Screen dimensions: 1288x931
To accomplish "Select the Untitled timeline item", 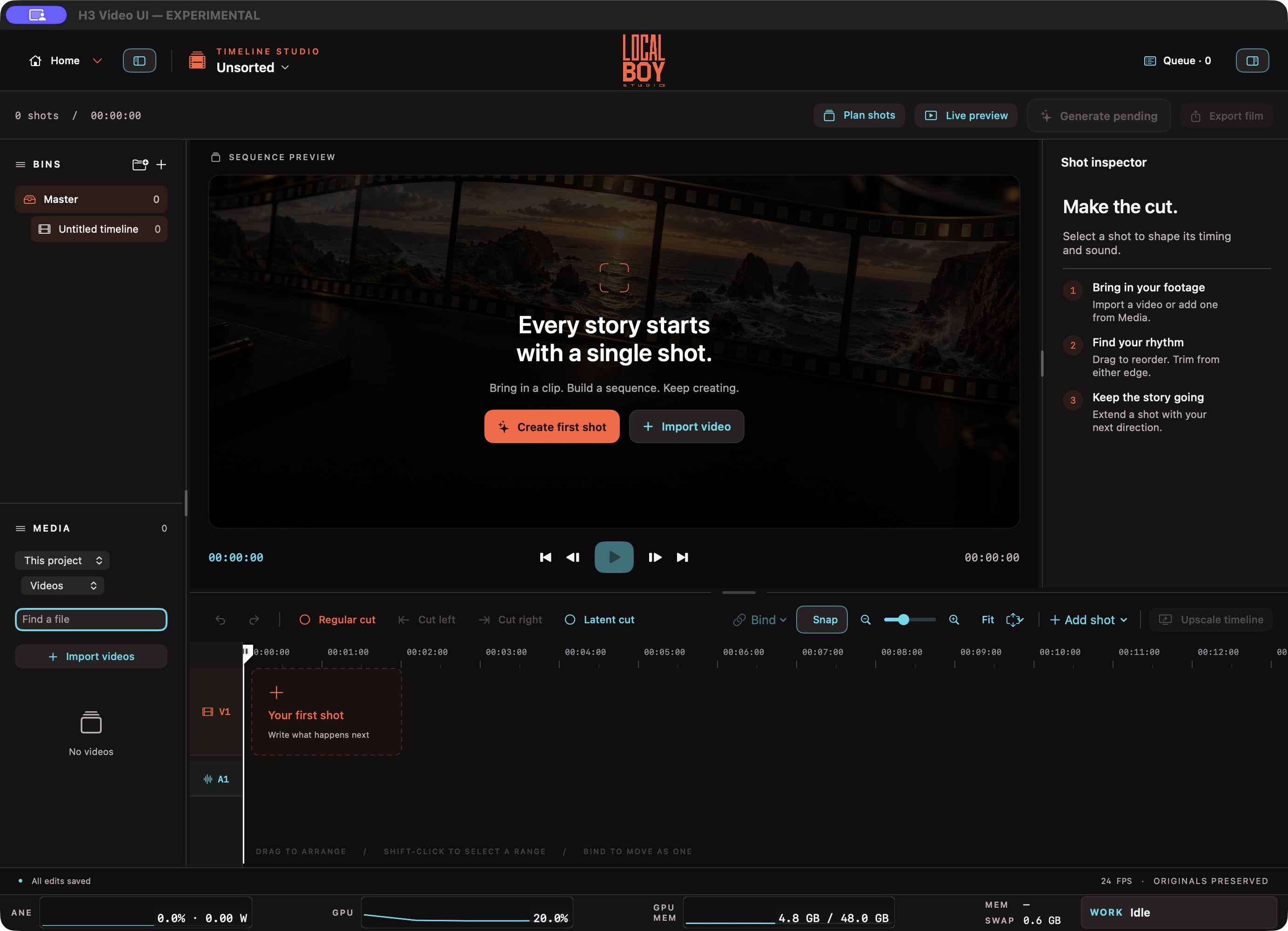I will [x=99, y=229].
